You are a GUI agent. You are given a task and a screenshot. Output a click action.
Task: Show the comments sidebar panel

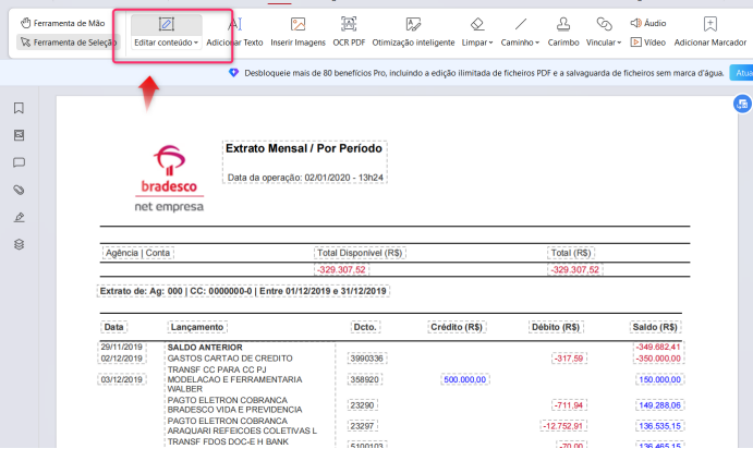tap(19, 163)
